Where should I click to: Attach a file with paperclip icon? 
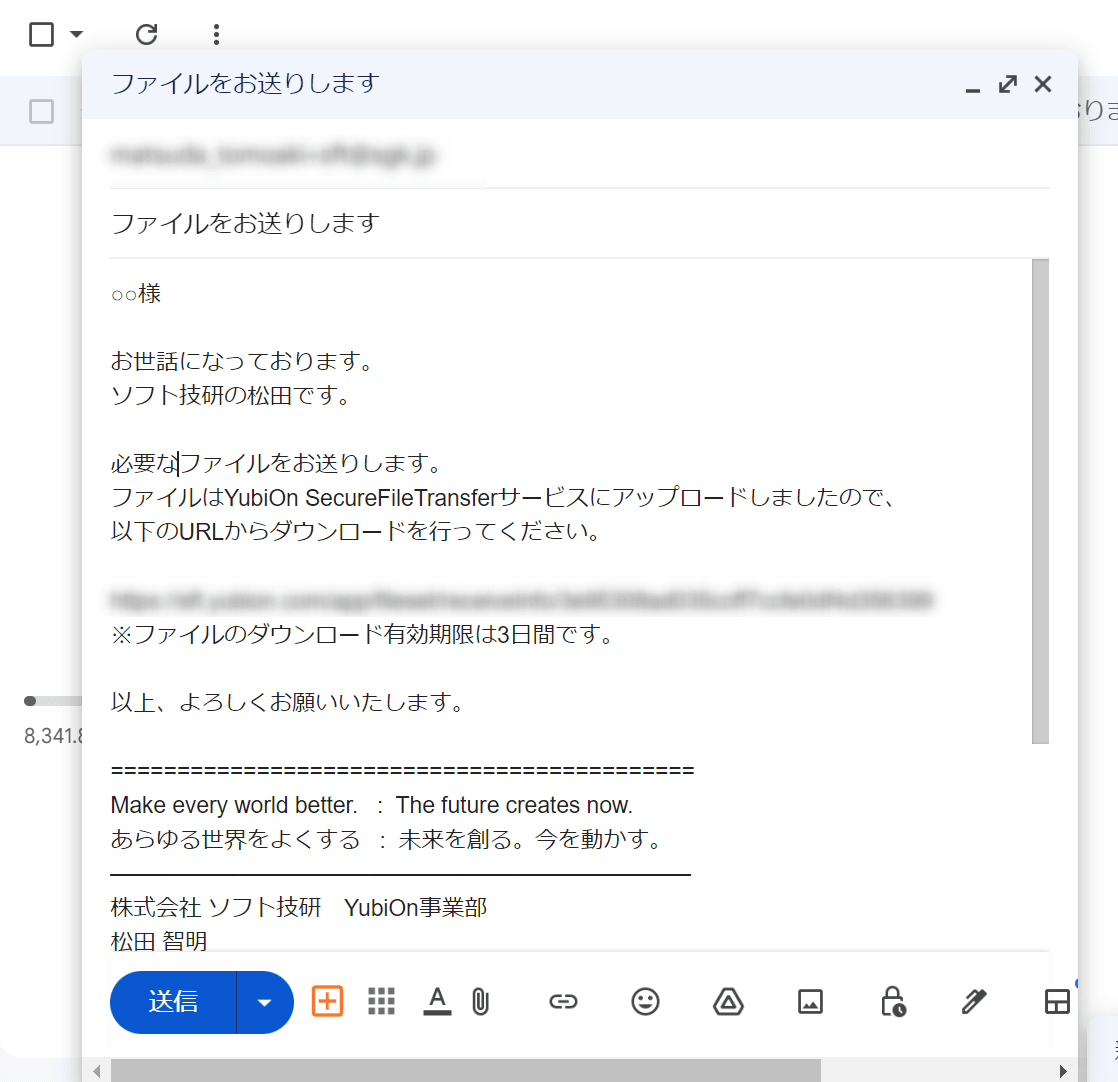481,1001
